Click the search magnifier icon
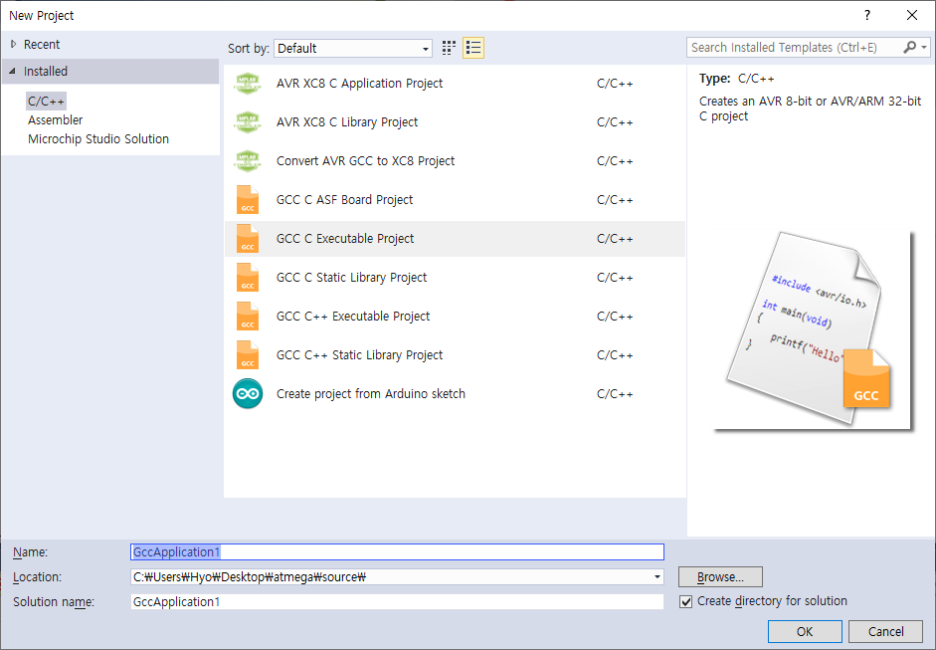Screen dimensions: 936x650 pyautogui.click(x=909, y=47)
